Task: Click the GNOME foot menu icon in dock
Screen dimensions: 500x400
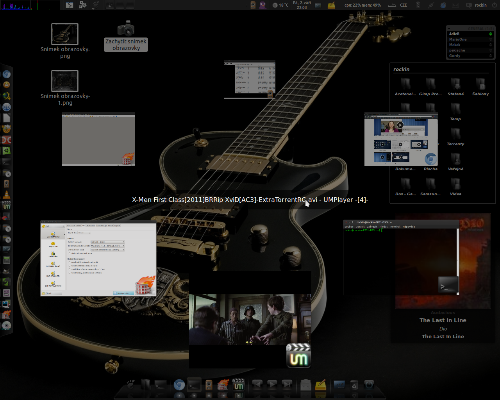Action: click(131, 385)
